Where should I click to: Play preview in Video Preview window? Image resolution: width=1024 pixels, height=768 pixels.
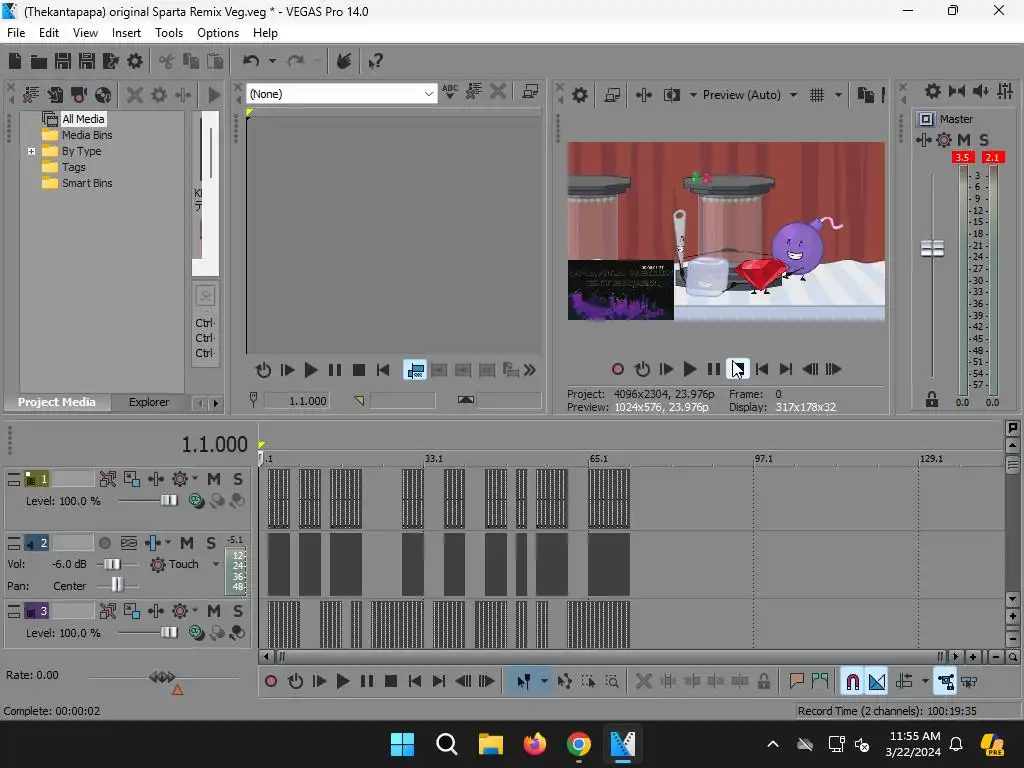click(690, 370)
